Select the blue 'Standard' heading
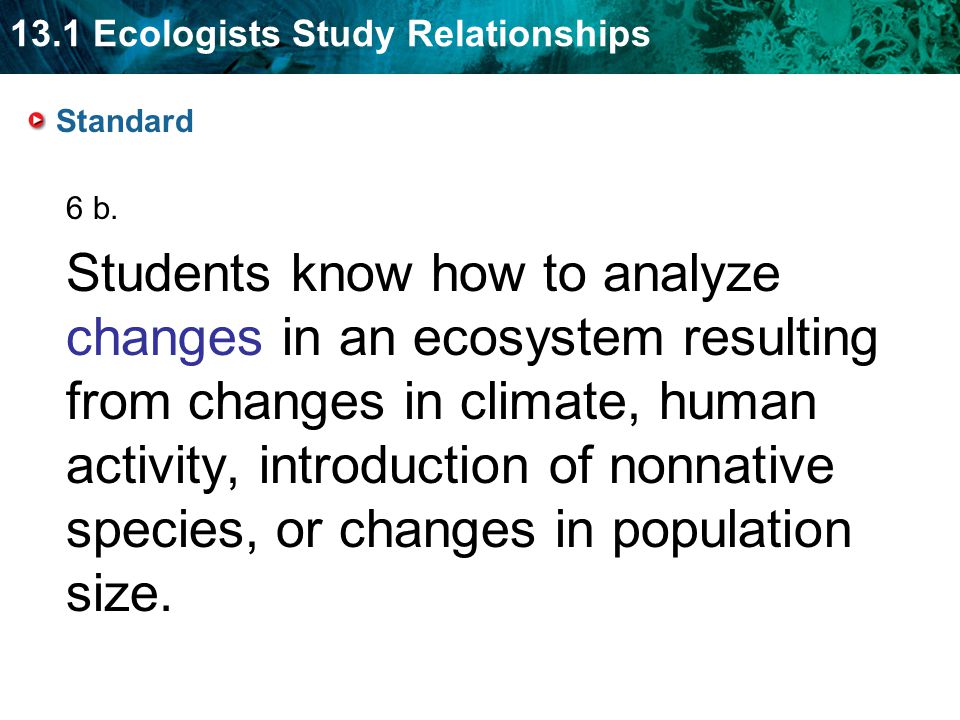 click(124, 121)
